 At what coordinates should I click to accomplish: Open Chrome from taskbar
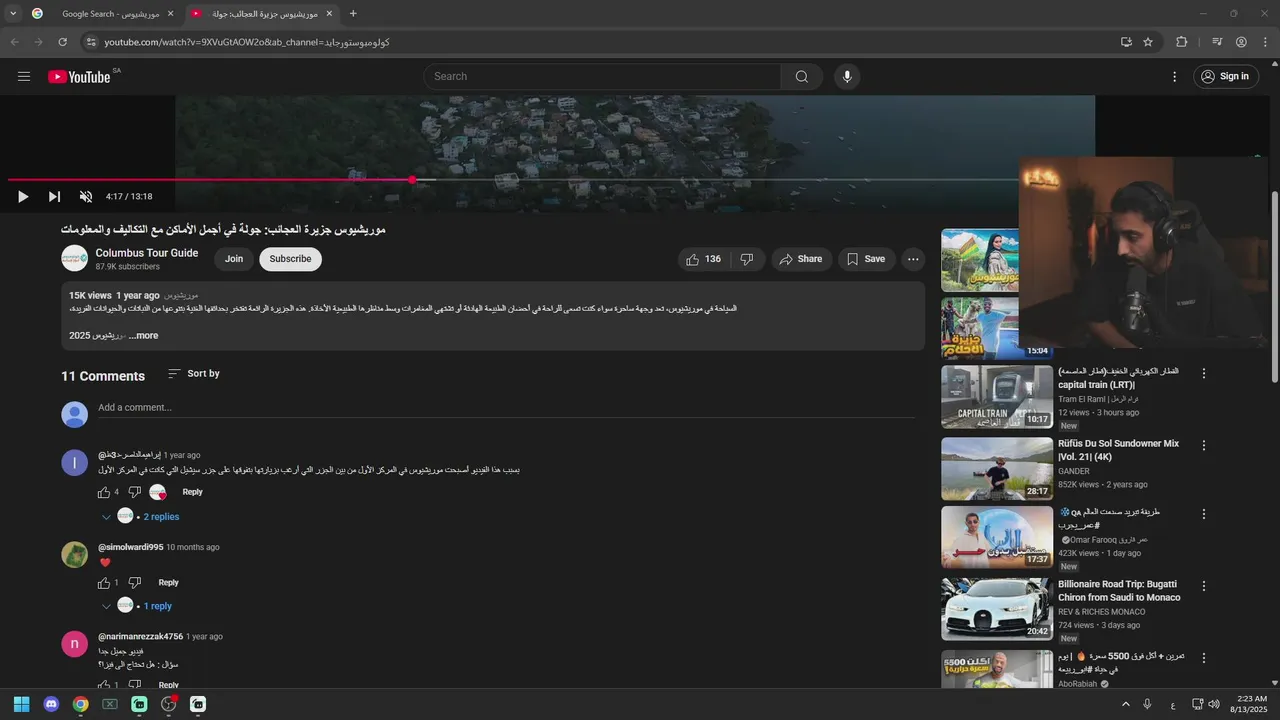80,704
